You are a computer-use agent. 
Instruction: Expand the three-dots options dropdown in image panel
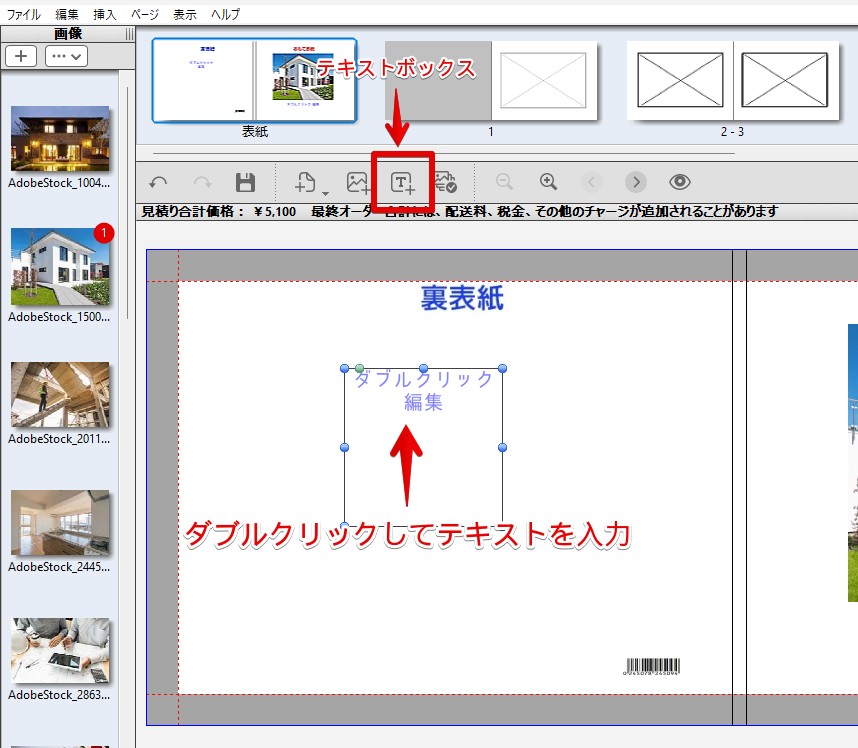point(66,56)
